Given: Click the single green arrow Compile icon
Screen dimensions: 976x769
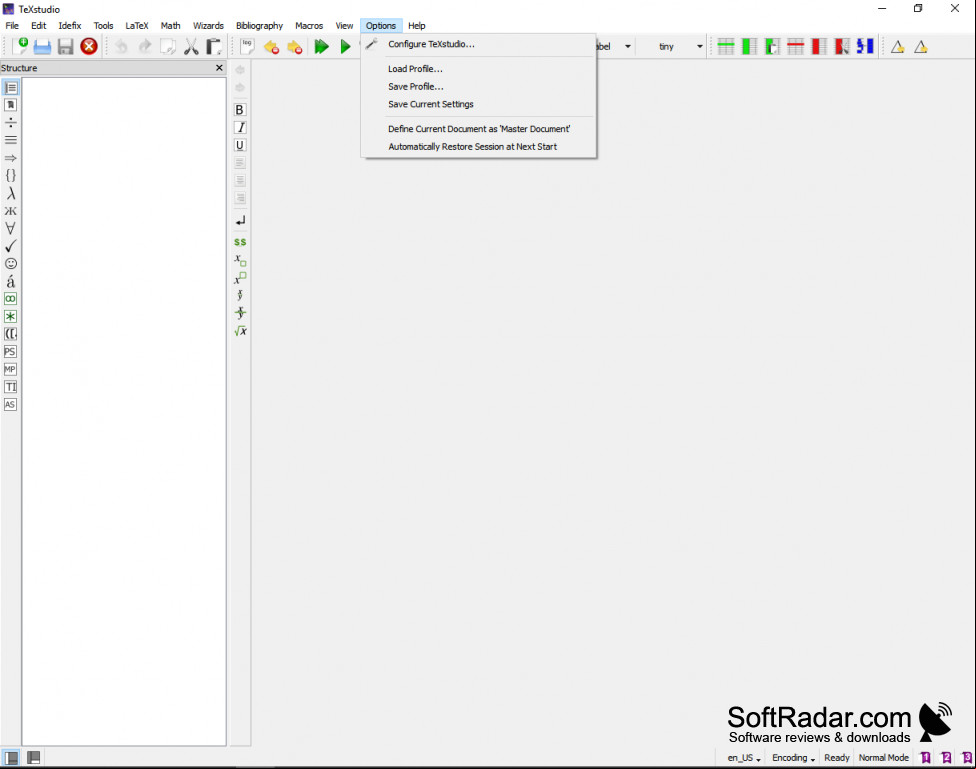Looking at the screenshot, I should pyautogui.click(x=345, y=46).
